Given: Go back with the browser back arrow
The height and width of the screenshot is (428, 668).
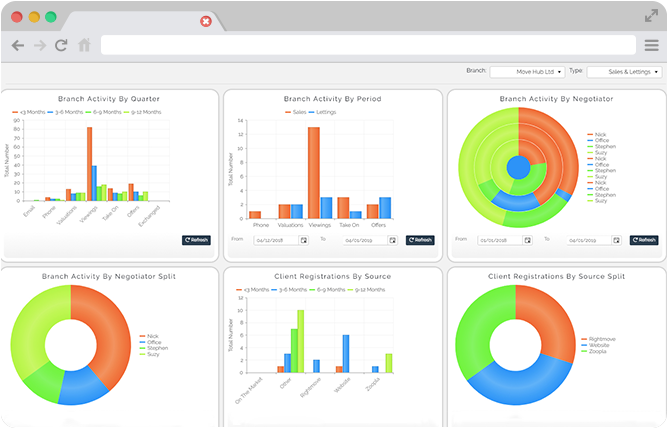Looking at the screenshot, I should click(18, 45).
